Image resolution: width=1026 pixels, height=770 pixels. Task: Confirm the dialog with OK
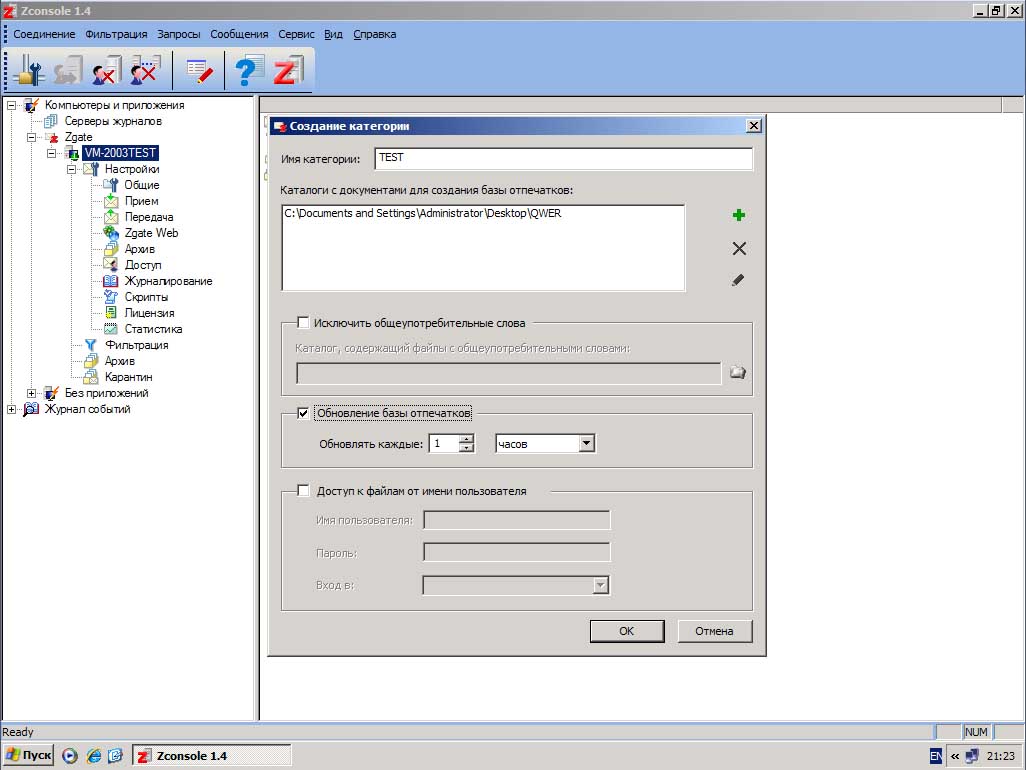pos(626,631)
